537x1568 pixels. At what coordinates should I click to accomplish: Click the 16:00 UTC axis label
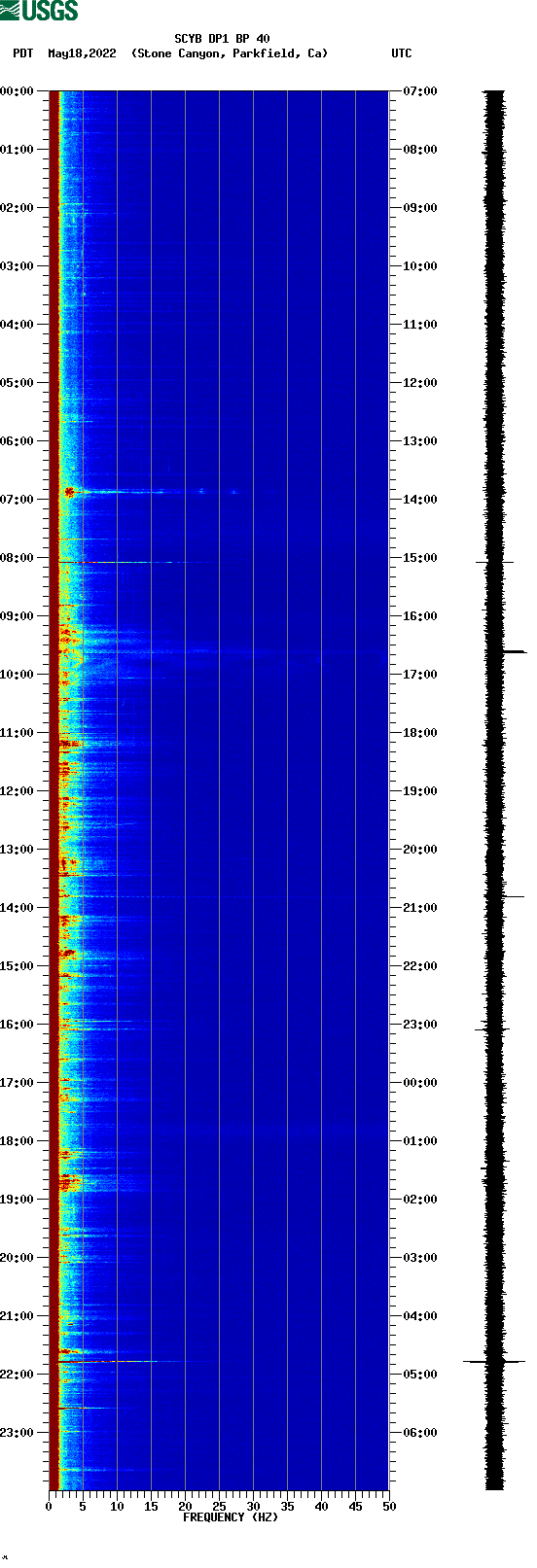(x=420, y=616)
